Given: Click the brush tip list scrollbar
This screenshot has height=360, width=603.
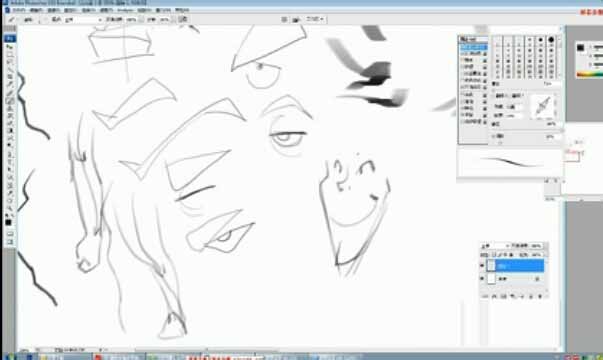Looking at the screenshot, I should 559,57.
